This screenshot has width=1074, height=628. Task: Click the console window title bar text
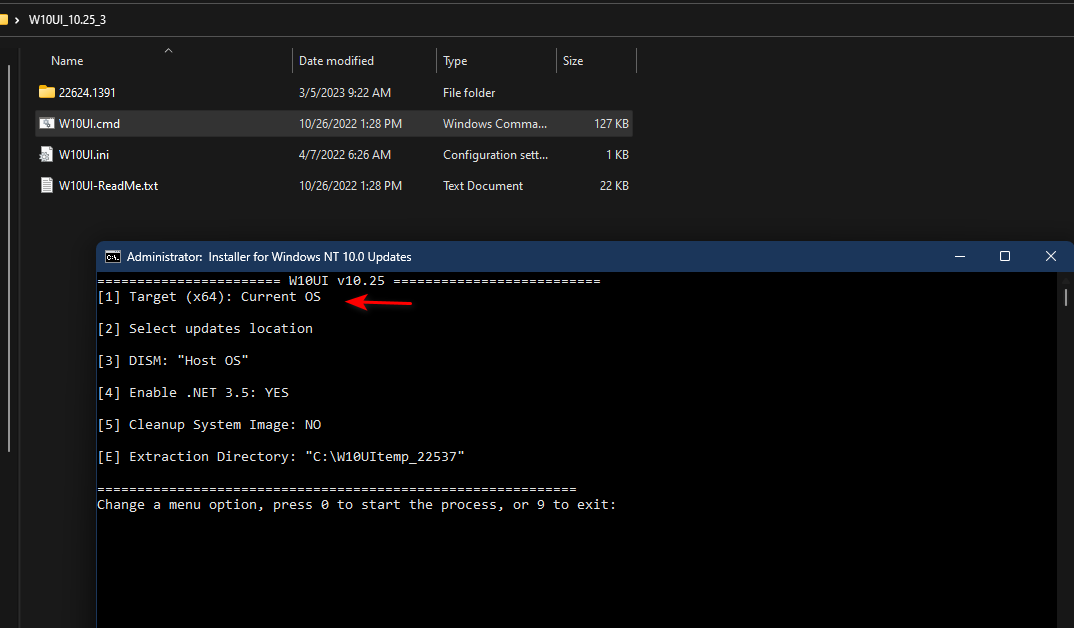[x=269, y=257]
